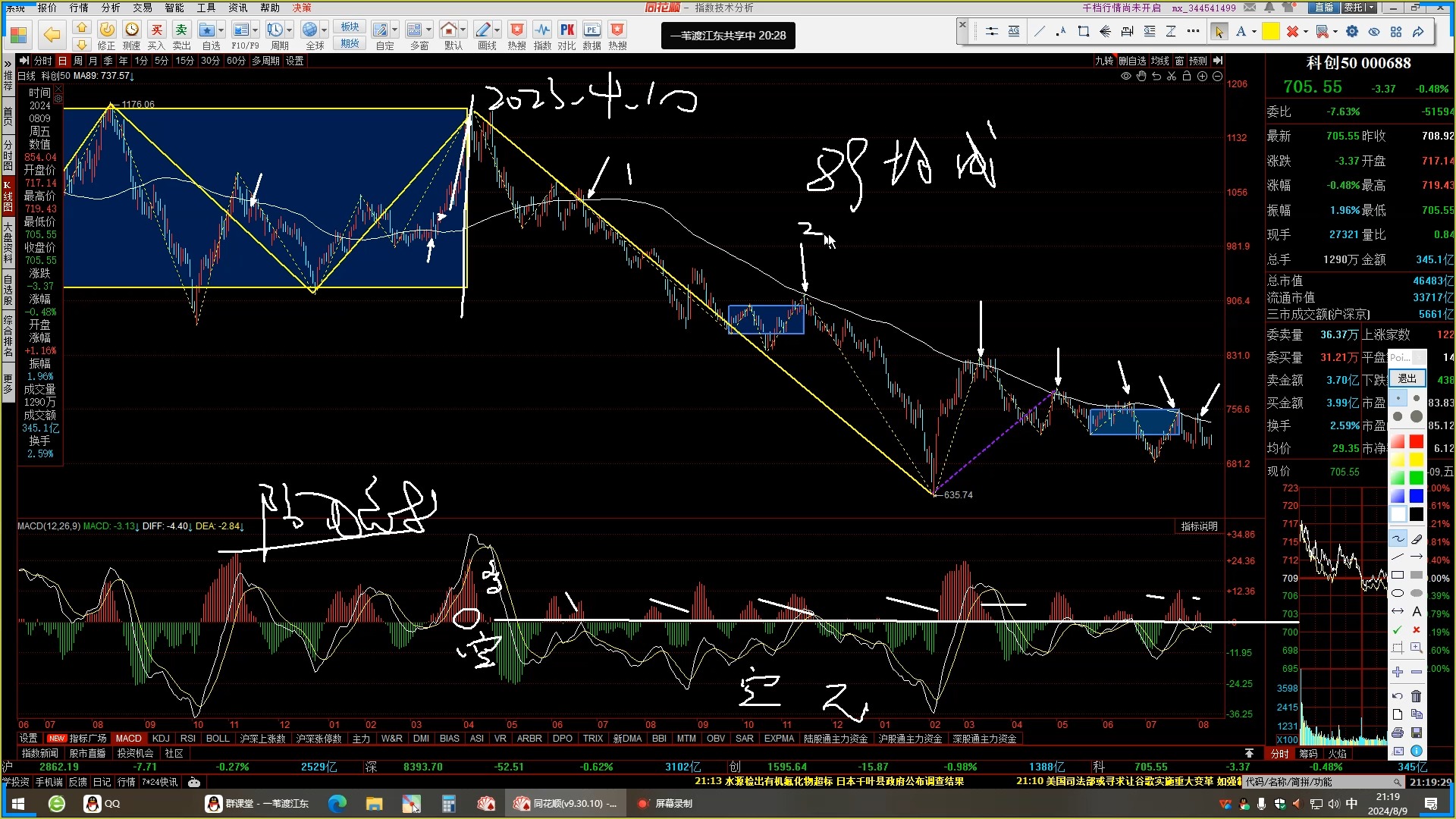Click the 测速 speed test clock icon
Viewport: 1456px width, 819px height.
(132, 30)
